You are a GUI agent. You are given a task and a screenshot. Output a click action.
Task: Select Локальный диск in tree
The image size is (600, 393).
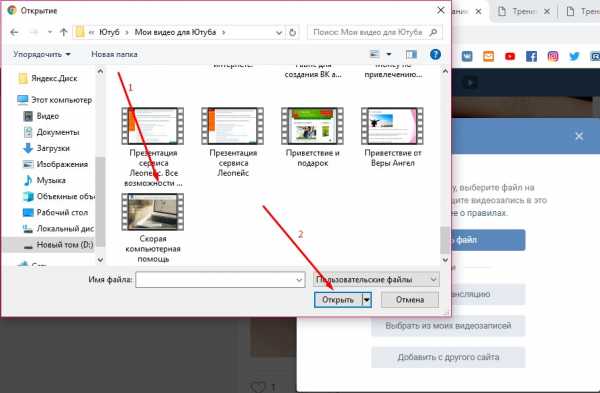tap(59, 229)
